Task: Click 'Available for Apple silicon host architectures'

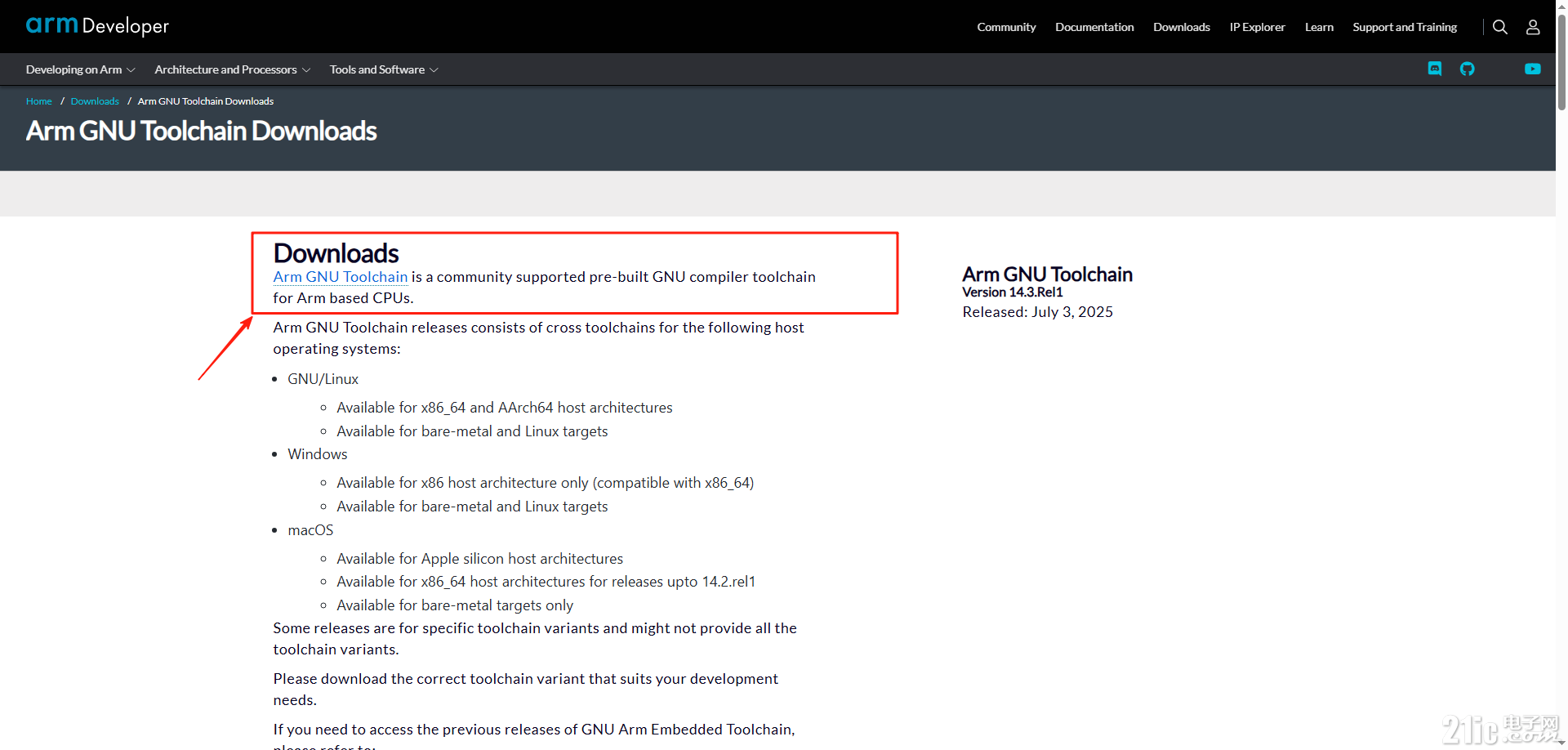Action: pyautogui.click(x=479, y=559)
